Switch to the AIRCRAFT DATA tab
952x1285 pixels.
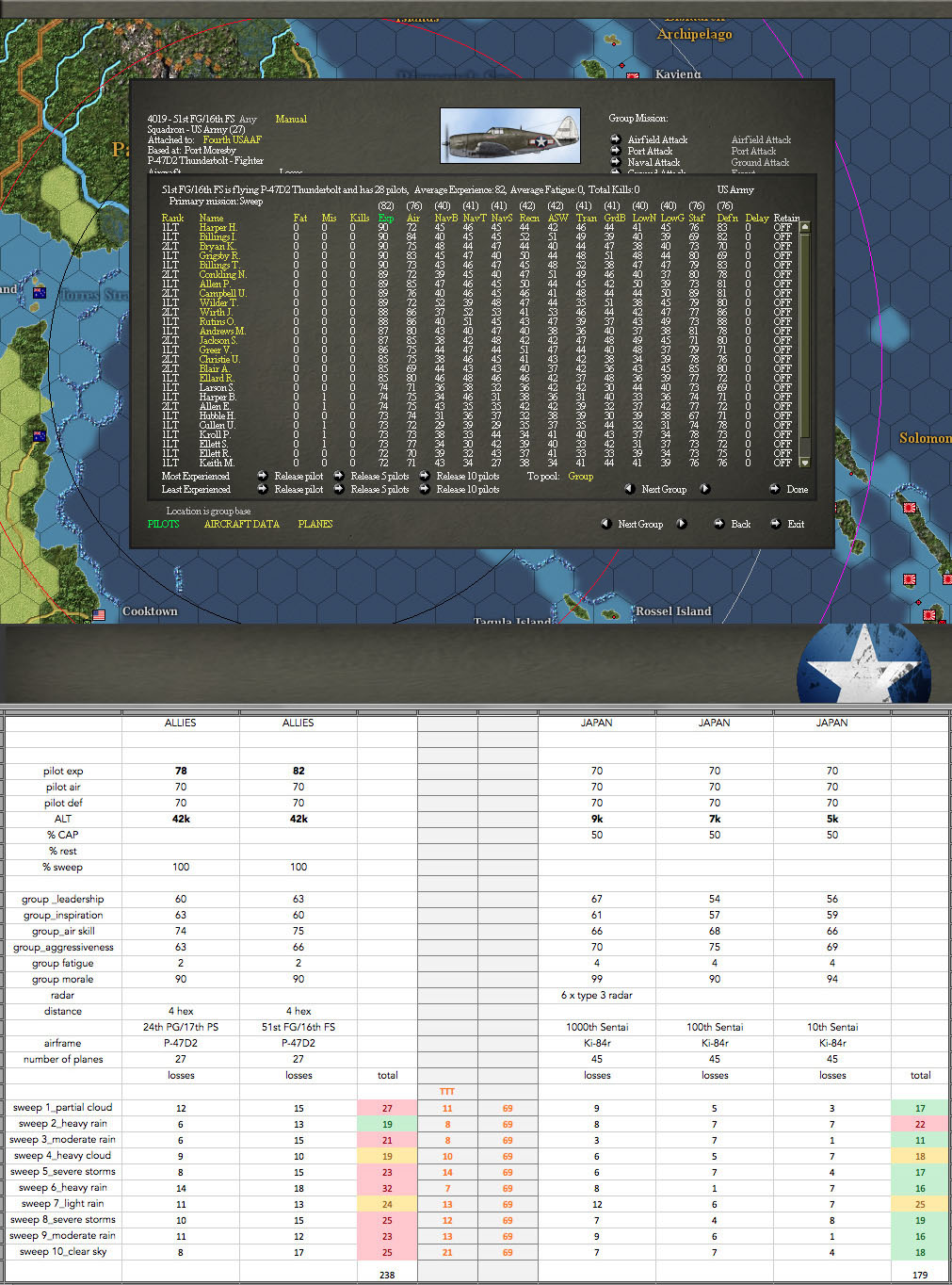242,524
